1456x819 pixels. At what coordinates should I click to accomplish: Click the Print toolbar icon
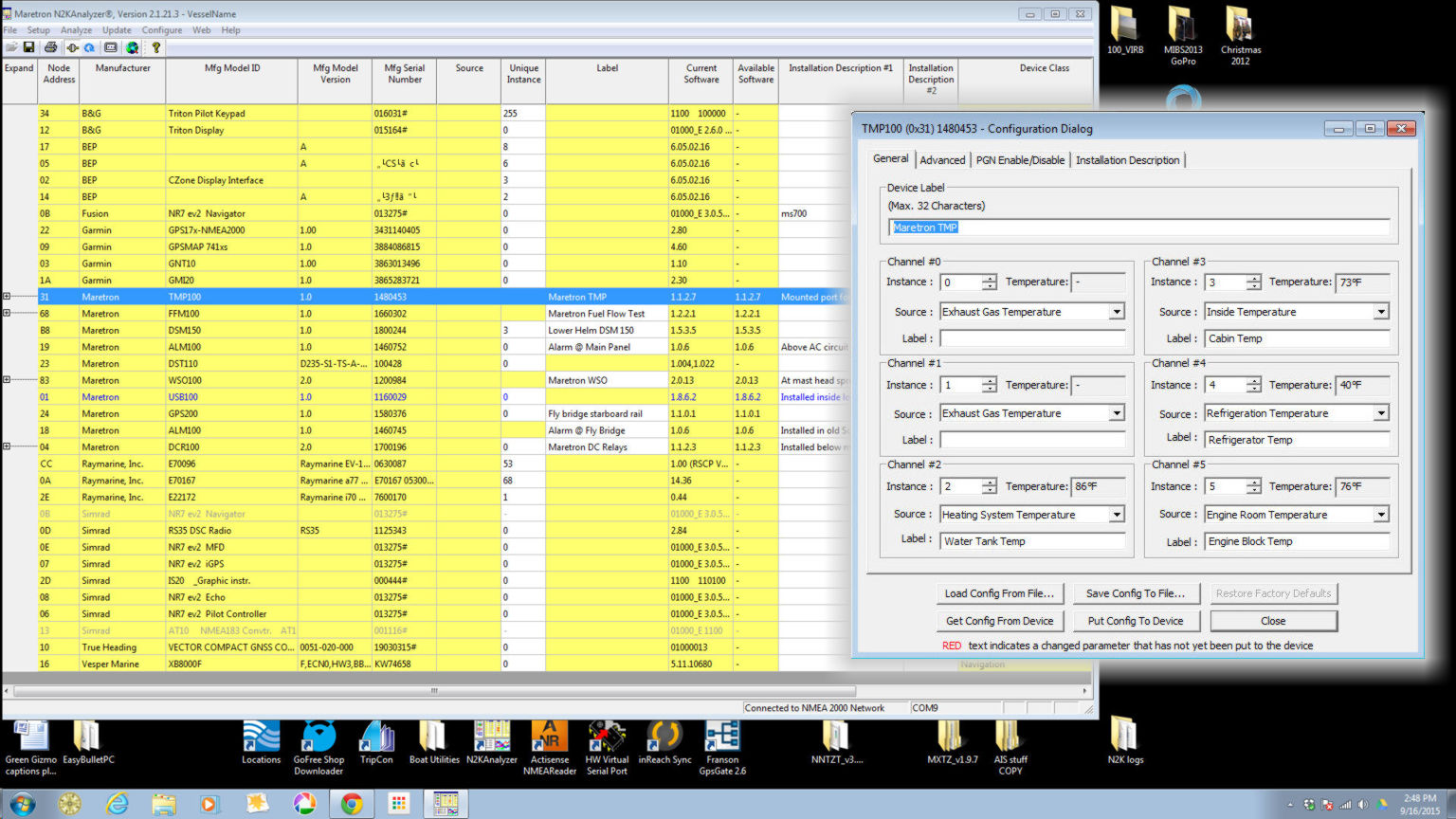tap(51, 47)
